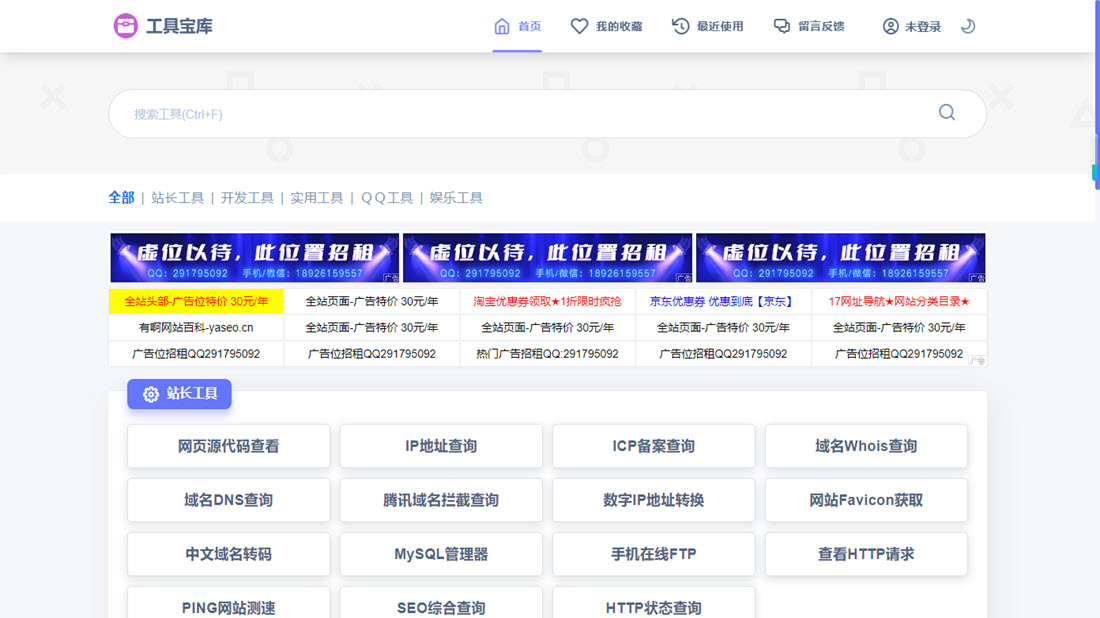Click the chat icon for 留言反馈
1100x618 pixels.
click(782, 26)
